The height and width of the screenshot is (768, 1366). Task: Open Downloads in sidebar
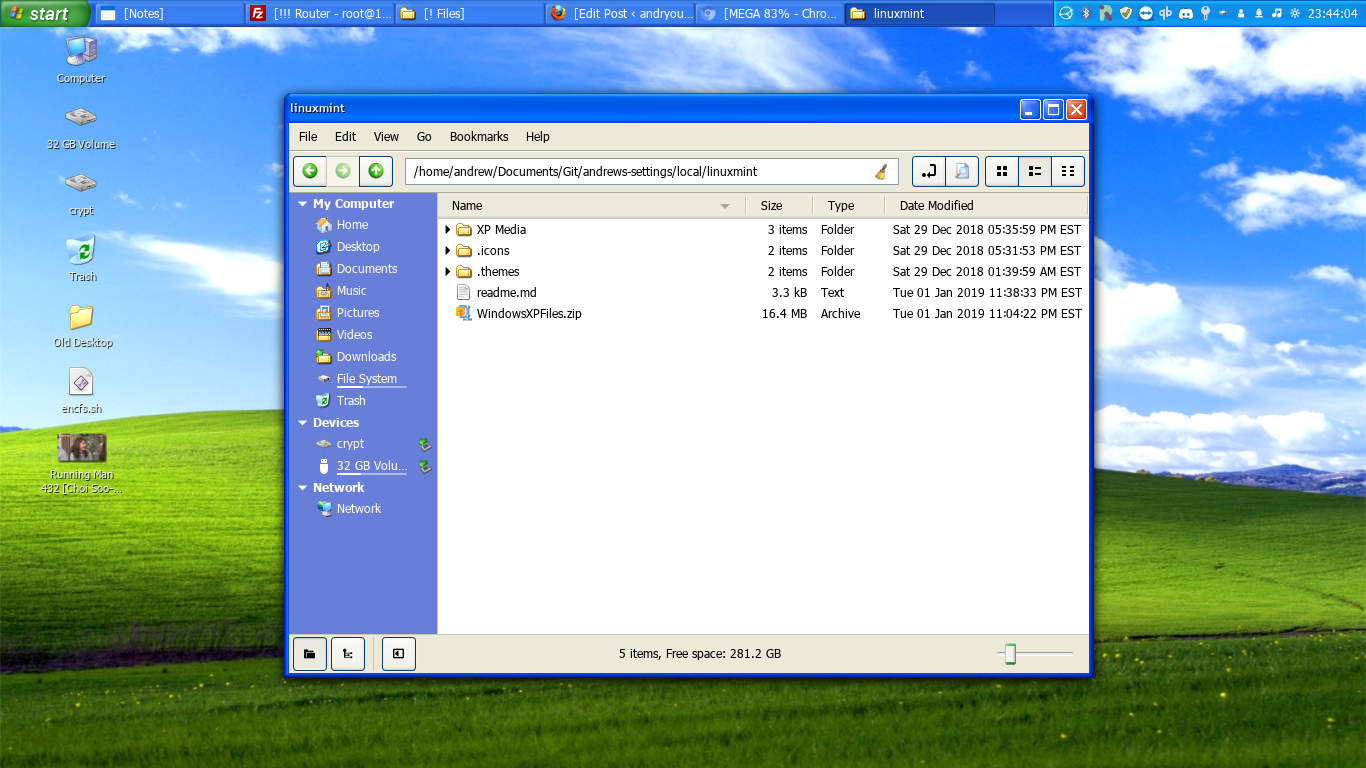(x=366, y=357)
